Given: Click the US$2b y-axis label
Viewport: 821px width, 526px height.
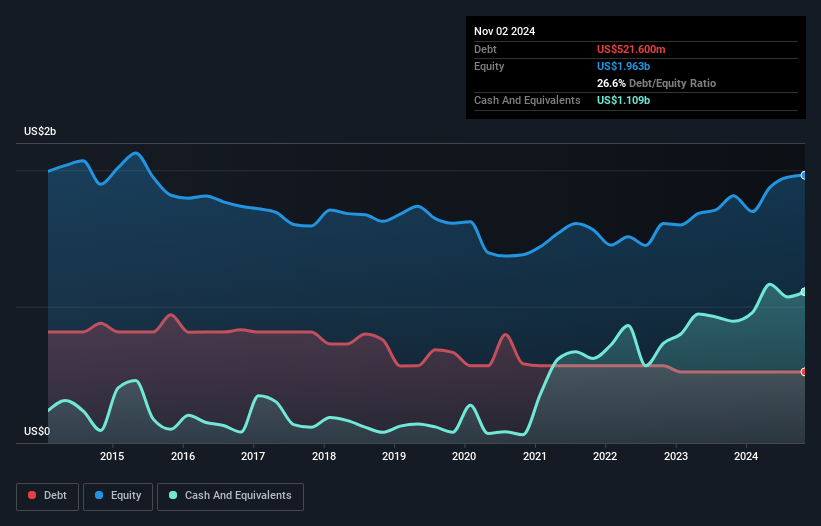Looking at the screenshot, I should pos(40,131).
